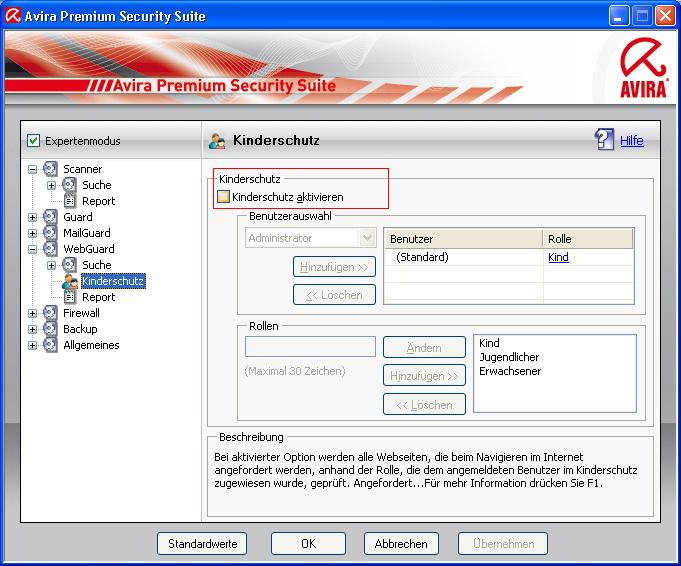The width and height of the screenshot is (681, 566).
Task: Expand the Allgemeines tree node
Action: point(32,345)
